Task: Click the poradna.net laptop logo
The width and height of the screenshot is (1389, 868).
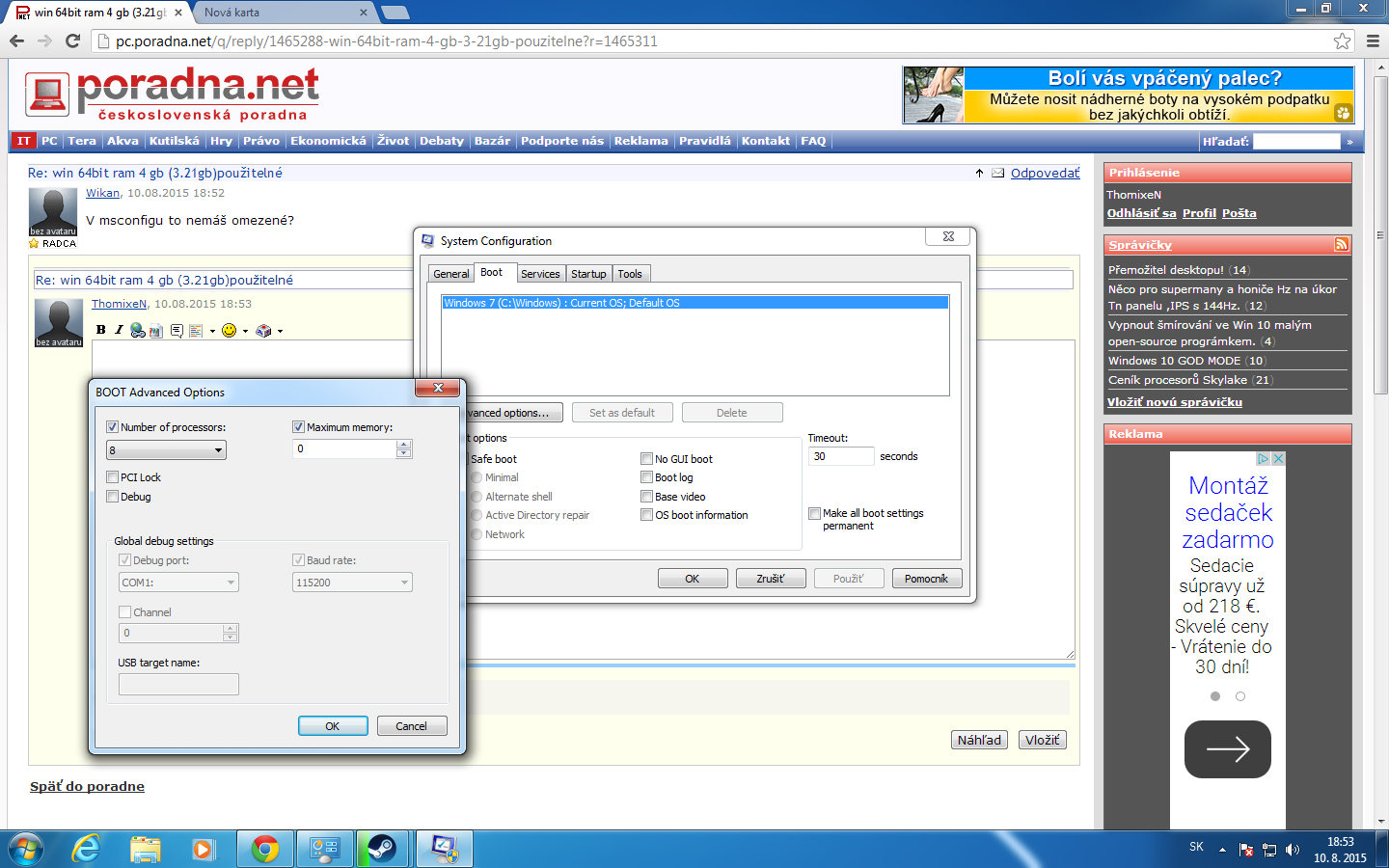Action: pos(47,95)
